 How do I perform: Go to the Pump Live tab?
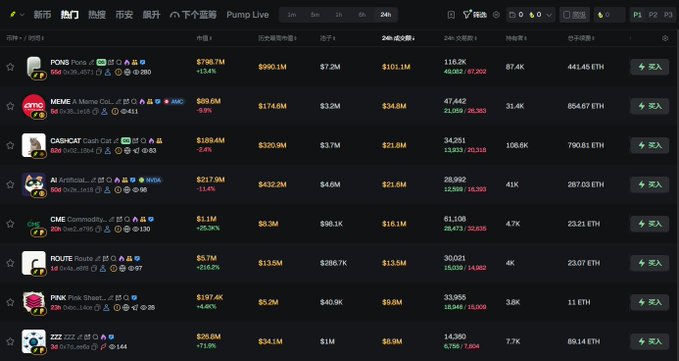coord(248,15)
